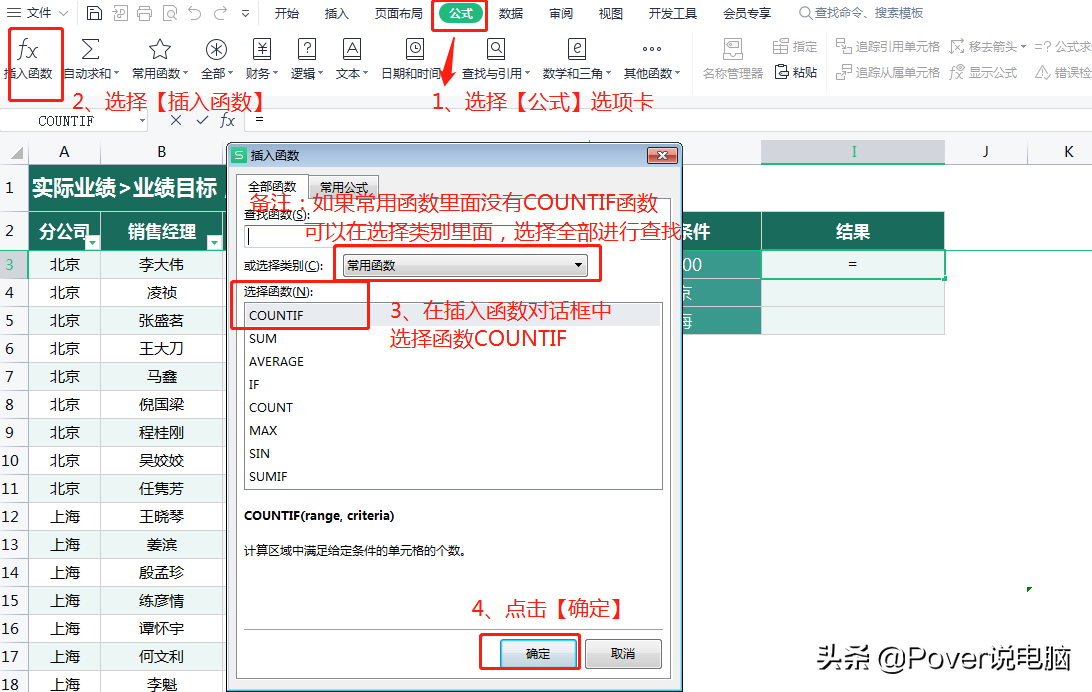Viewport: 1092px width, 692px height.
Task: Click the Insert Function (插入函数) fx icon
Action: (28, 50)
